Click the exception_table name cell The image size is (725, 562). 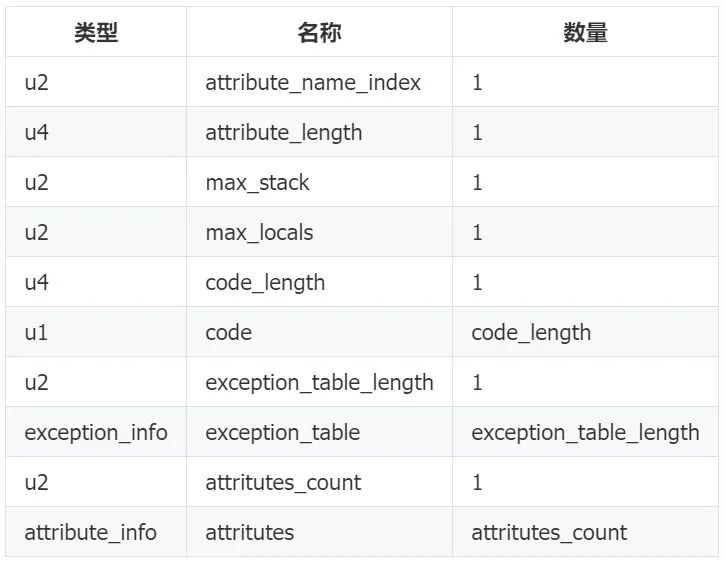282,432
